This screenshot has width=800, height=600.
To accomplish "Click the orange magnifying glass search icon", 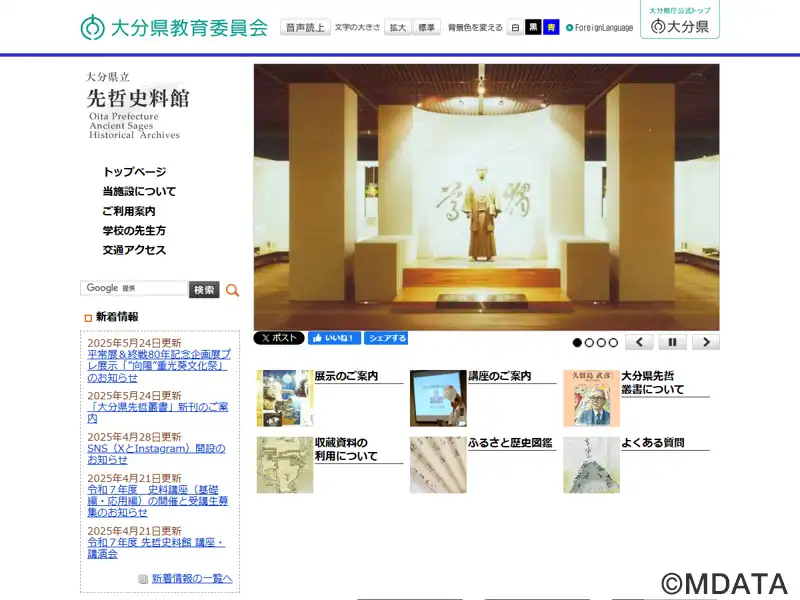I will [x=232, y=290].
